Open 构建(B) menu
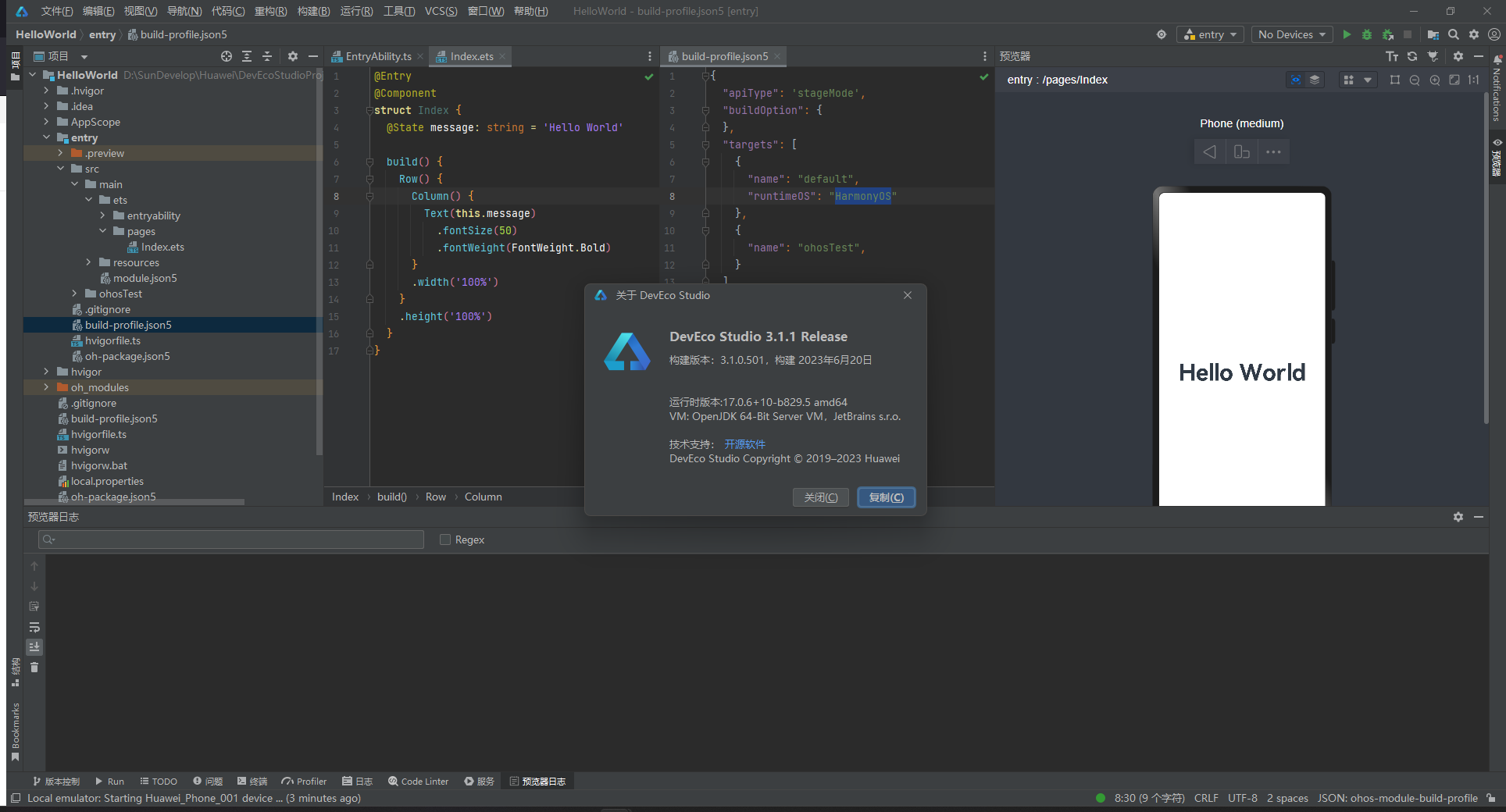 313,11
